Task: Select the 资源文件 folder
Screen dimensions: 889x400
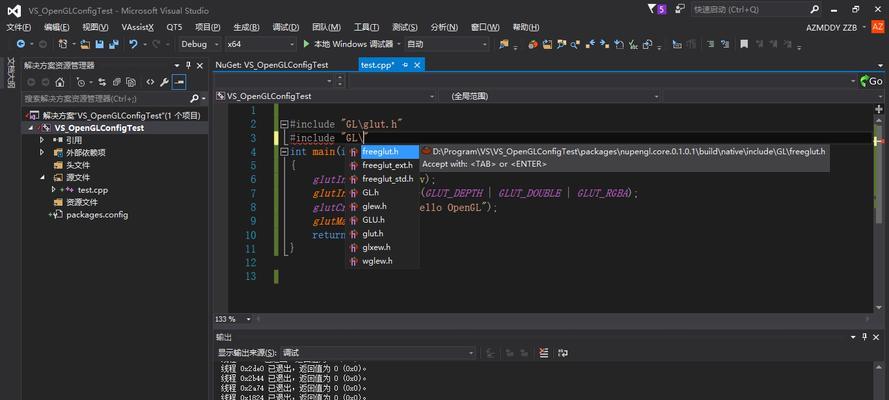Action: tap(82, 202)
